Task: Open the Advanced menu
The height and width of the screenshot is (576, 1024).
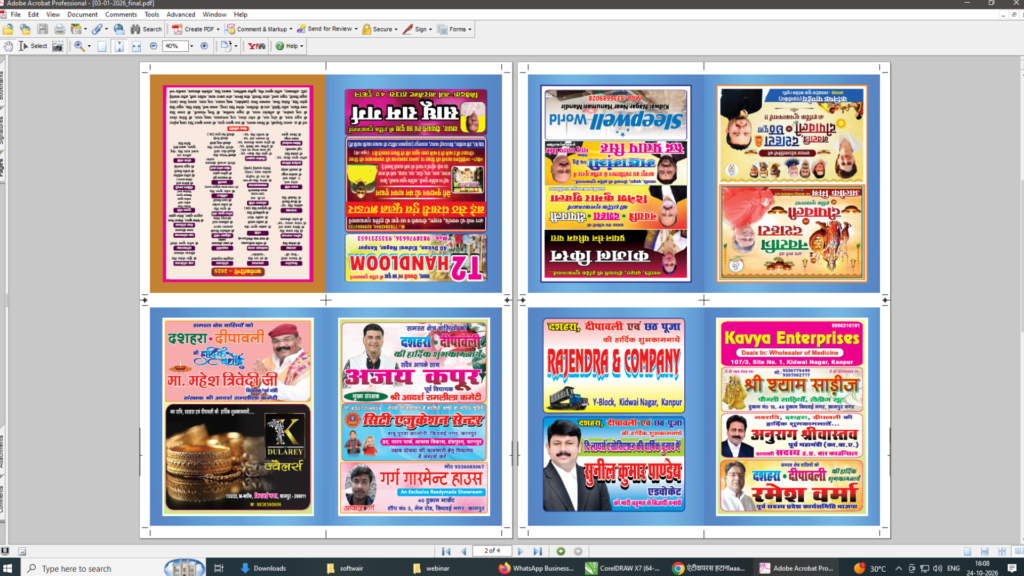Action: point(180,14)
